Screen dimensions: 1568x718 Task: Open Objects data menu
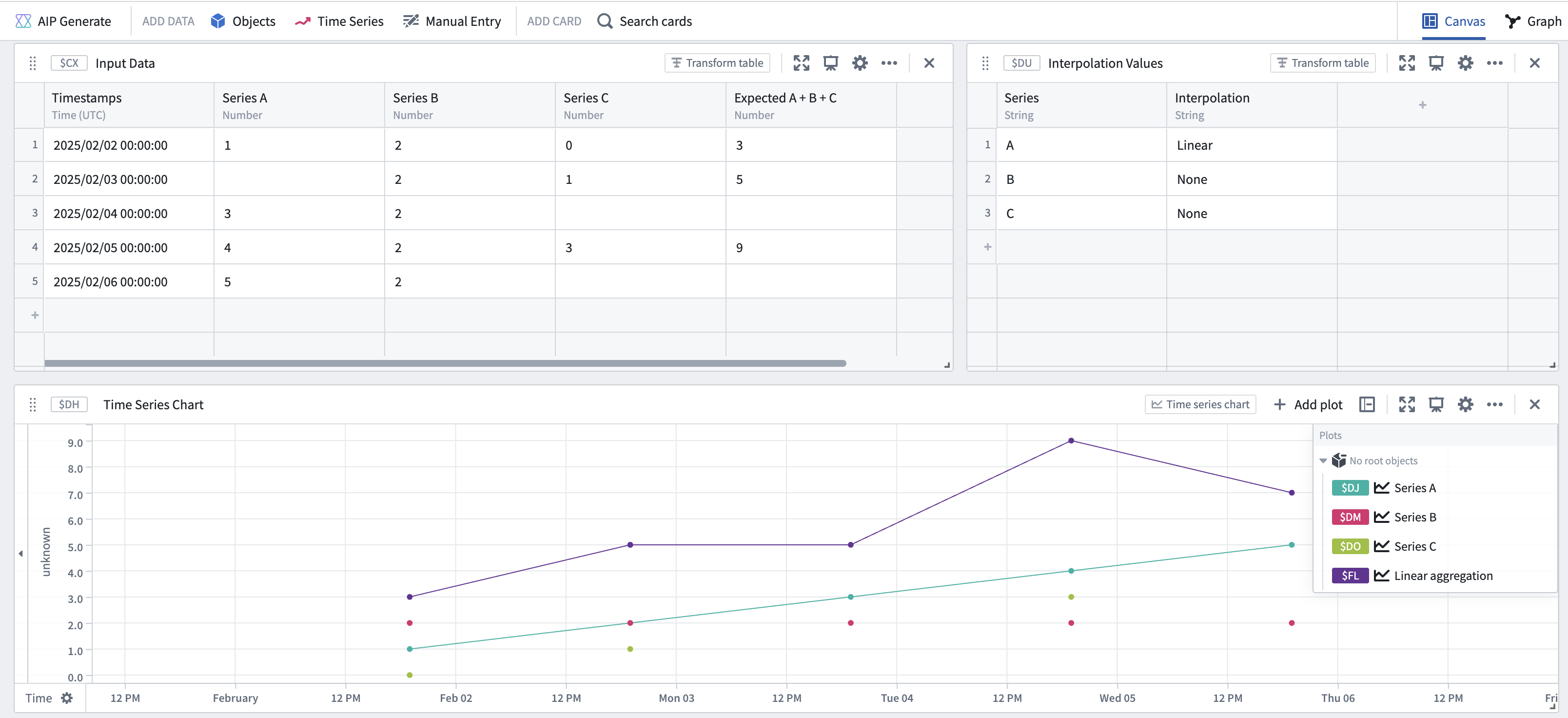pos(243,21)
